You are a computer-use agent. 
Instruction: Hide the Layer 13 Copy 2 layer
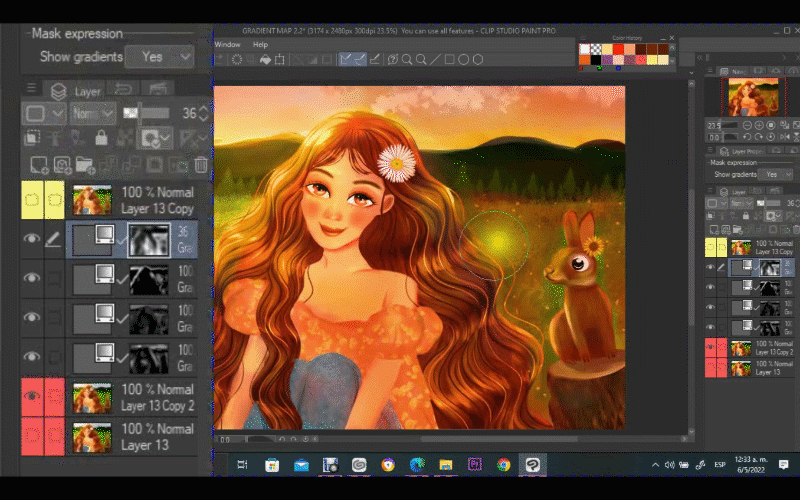click(x=31, y=397)
